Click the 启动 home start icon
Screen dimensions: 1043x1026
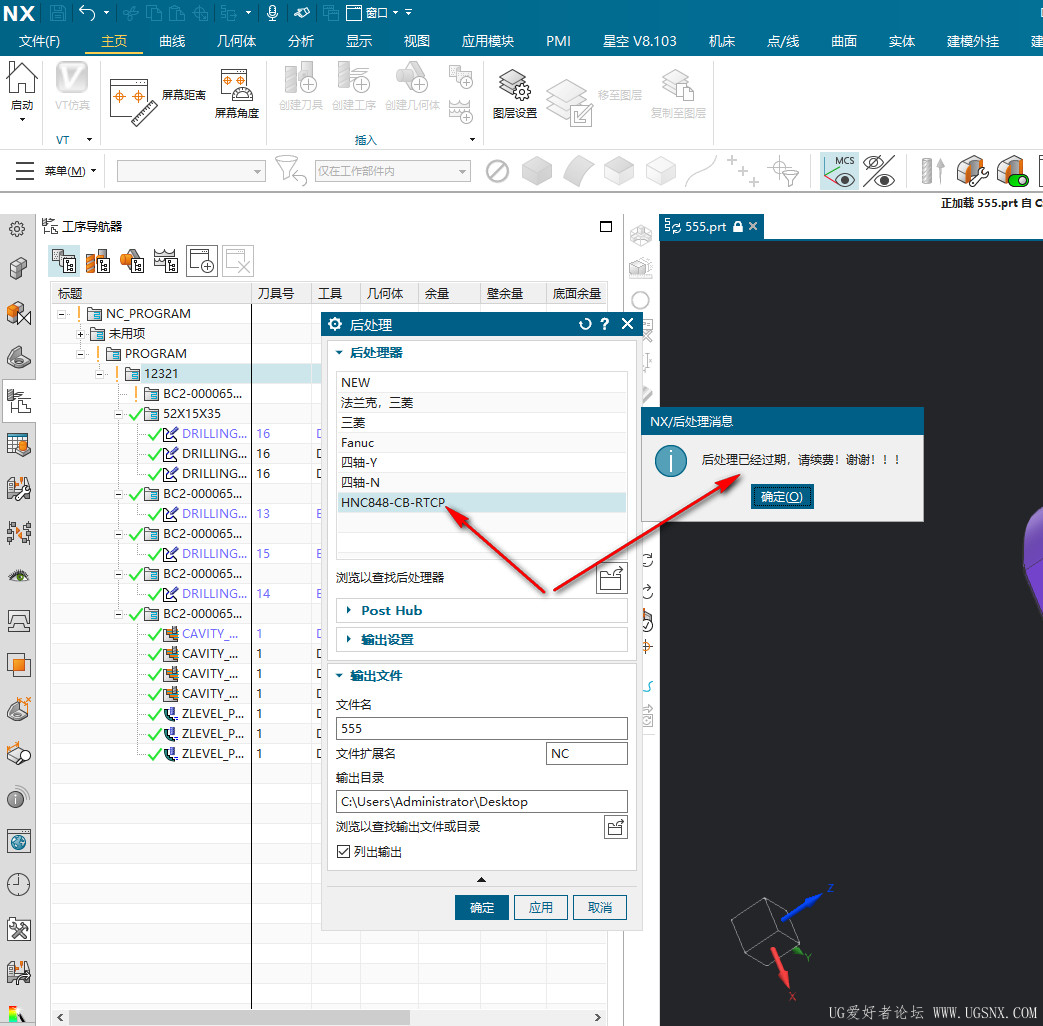click(22, 90)
